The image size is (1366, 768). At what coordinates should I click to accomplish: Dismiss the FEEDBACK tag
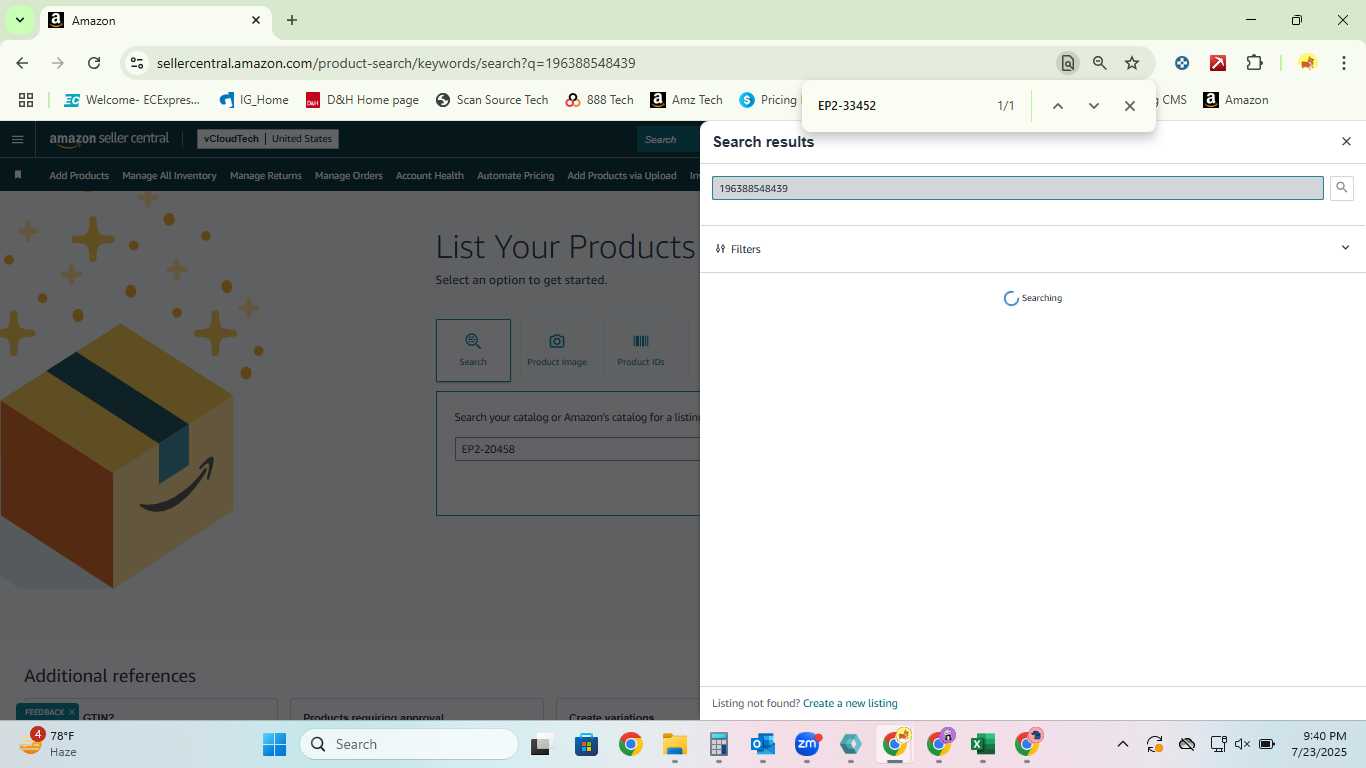click(72, 712)
